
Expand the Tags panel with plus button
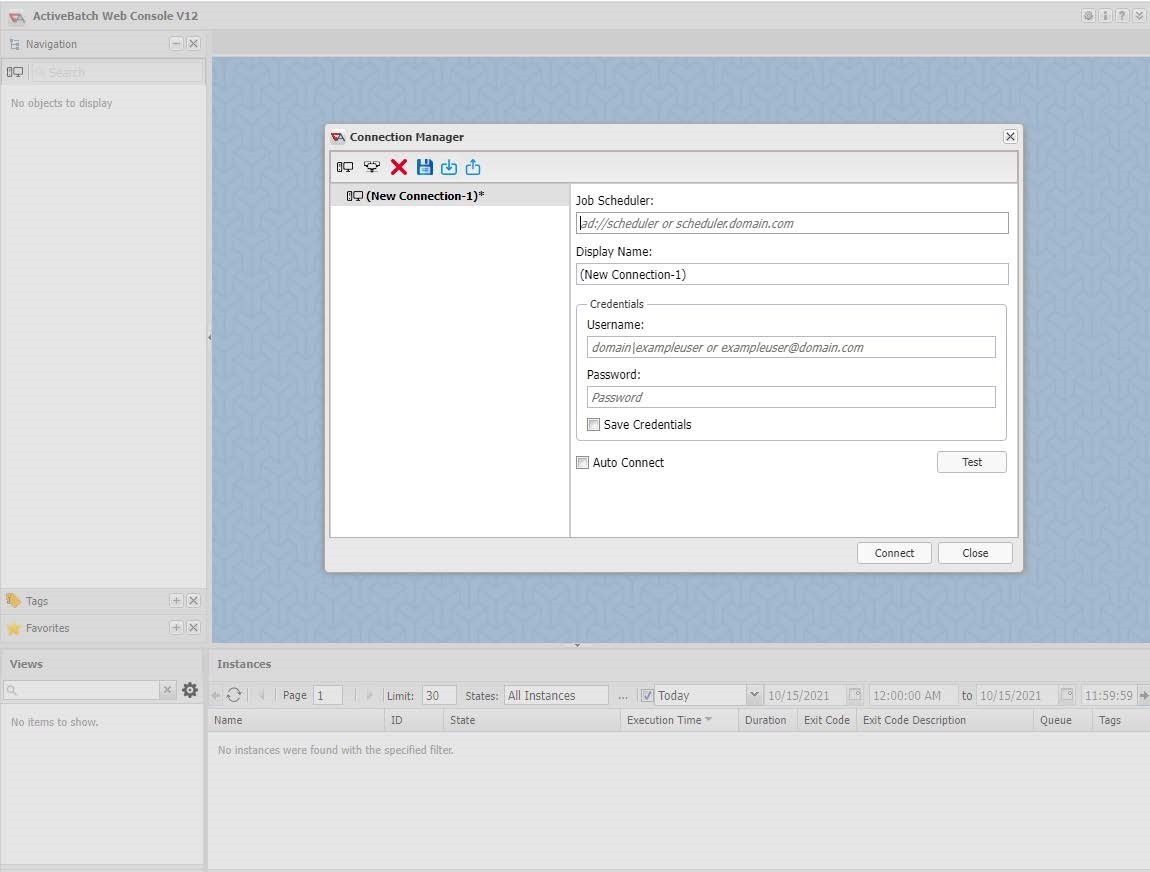[176, 601]
